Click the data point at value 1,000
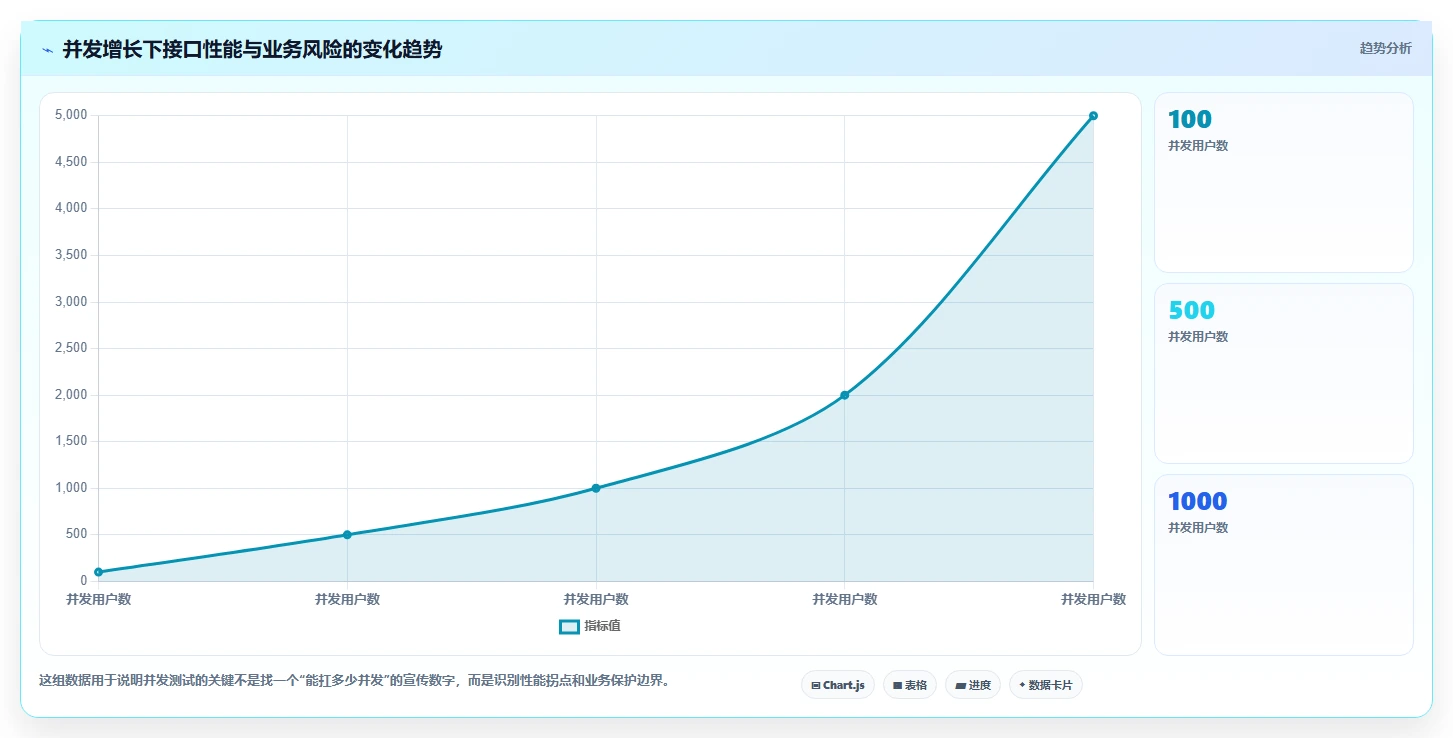 coord(596,488)
